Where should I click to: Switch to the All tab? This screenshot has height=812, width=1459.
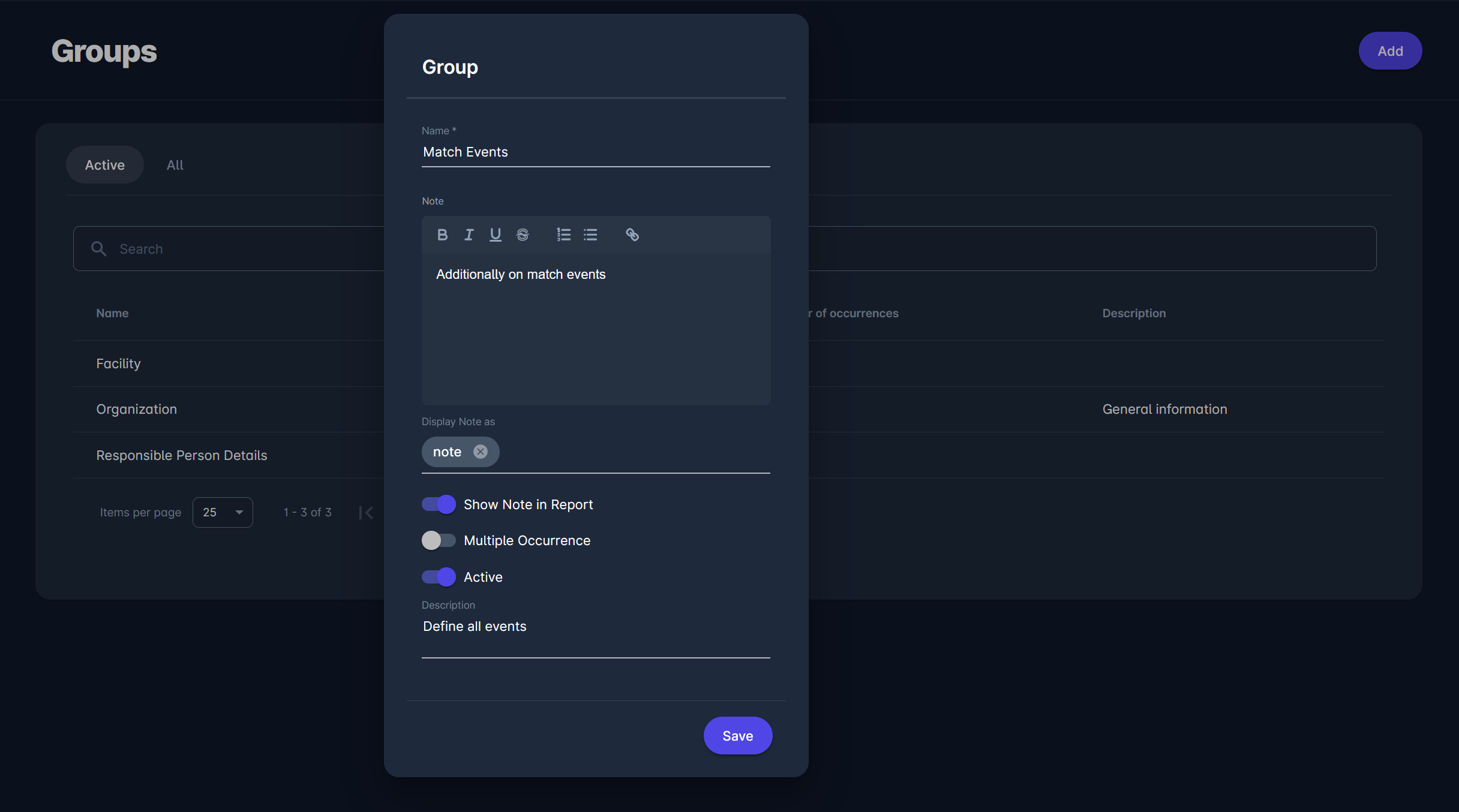point(175,165)
